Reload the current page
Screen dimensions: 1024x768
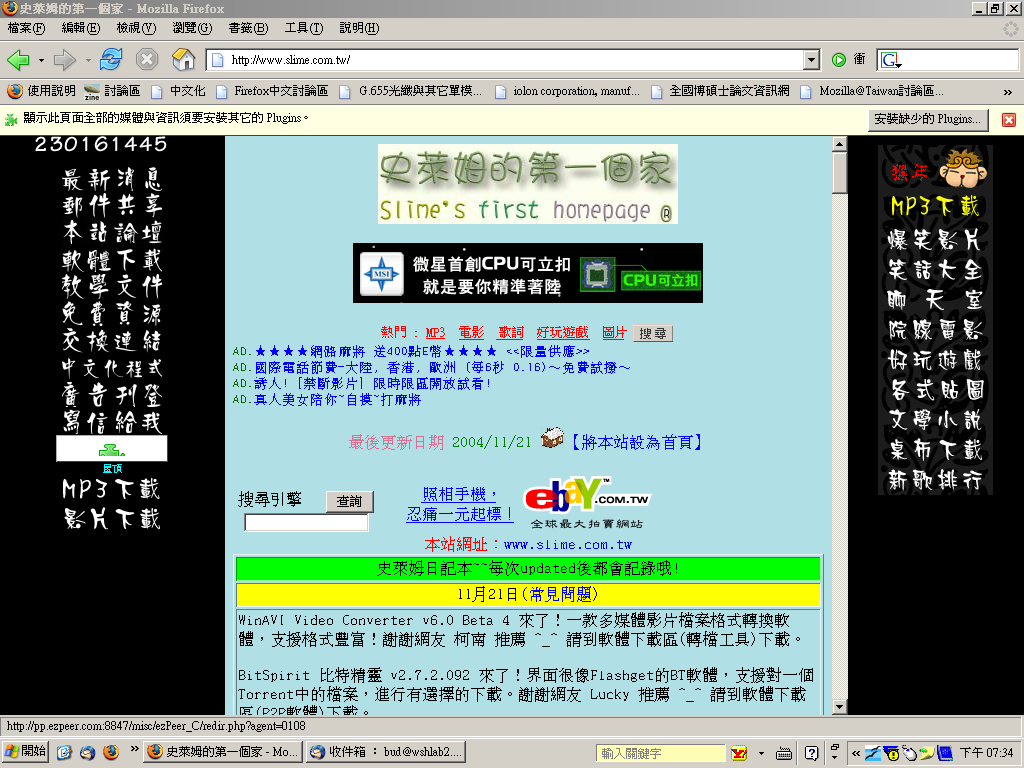(x=111, y=59)
